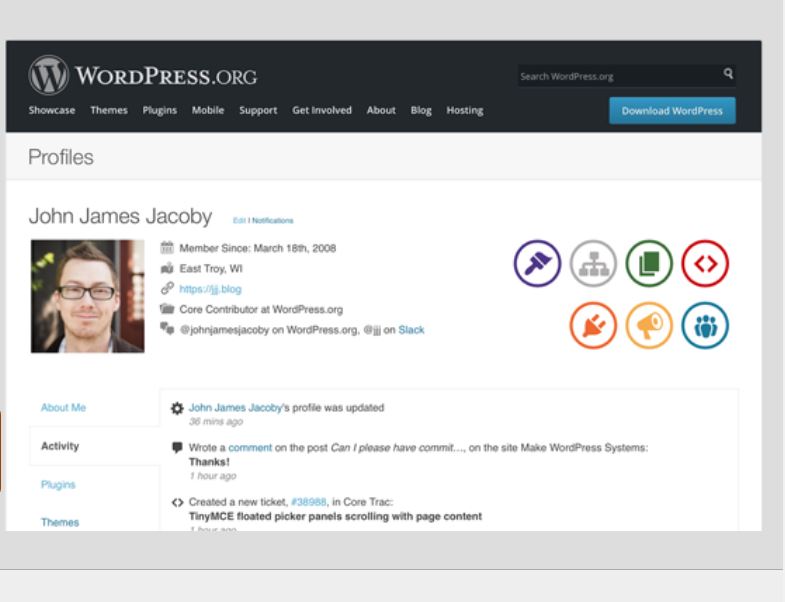Viewport: 785px width, 602px height.
Task: Click the Edit profile link
Action: coord(239,220)
